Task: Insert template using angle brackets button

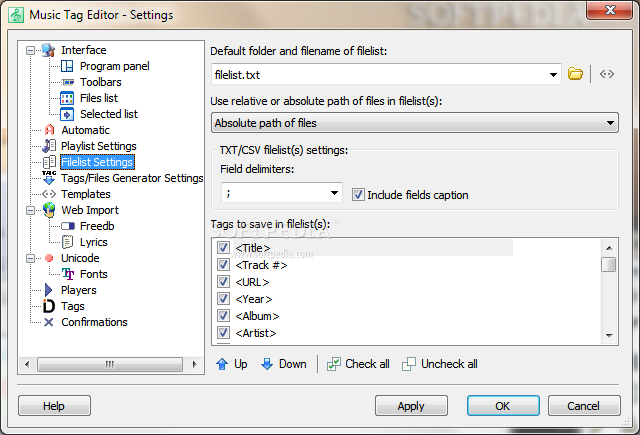Action: tap(607, 74)
